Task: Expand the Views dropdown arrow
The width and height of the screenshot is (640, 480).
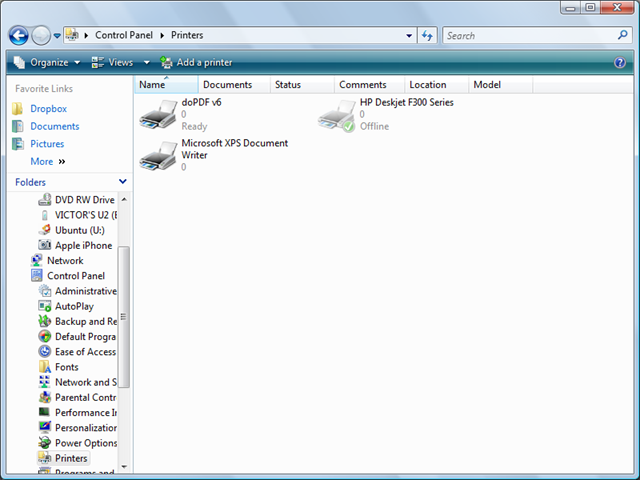Action: 147,62
